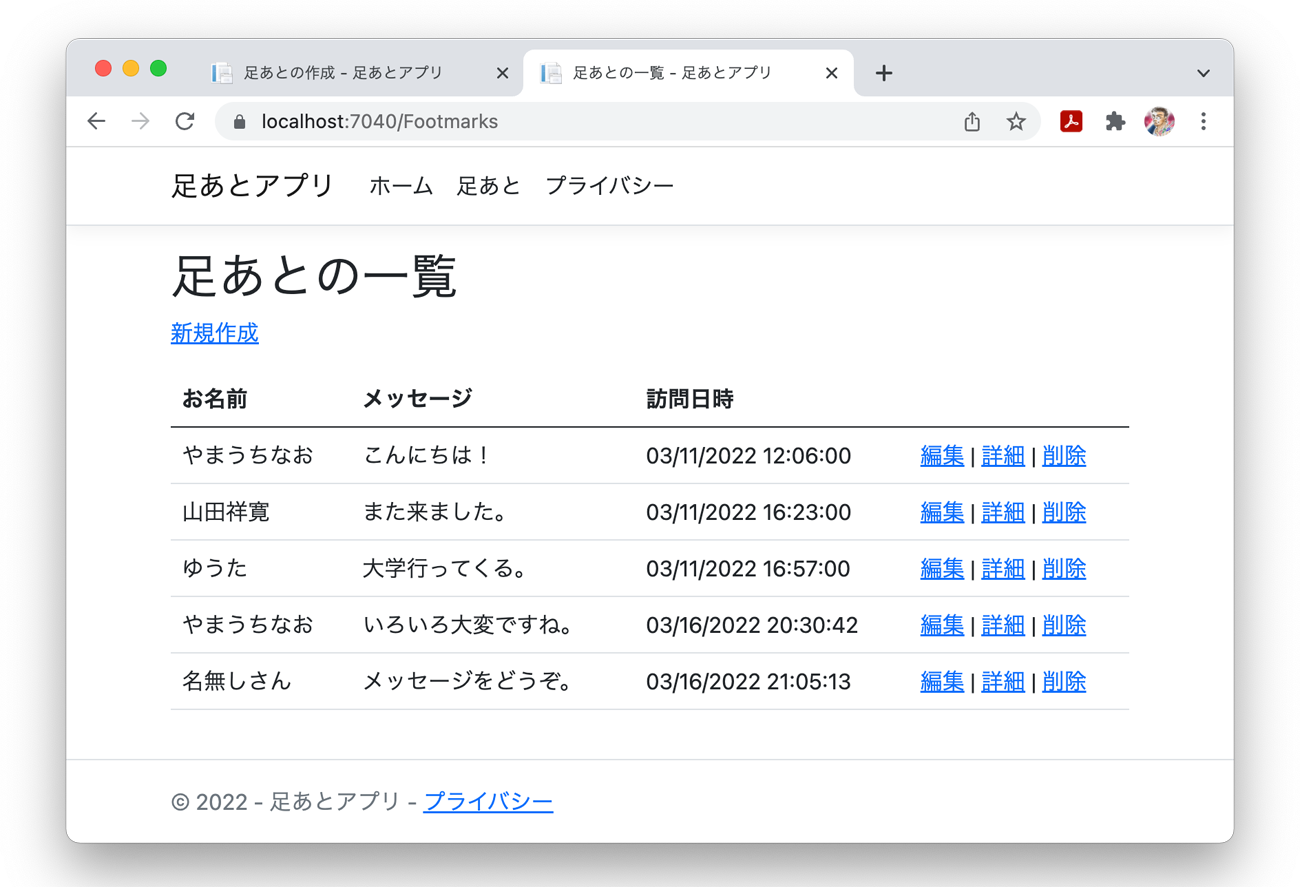
Task: Click 詳細 for こんにちは！ row
Action: 1003,456
